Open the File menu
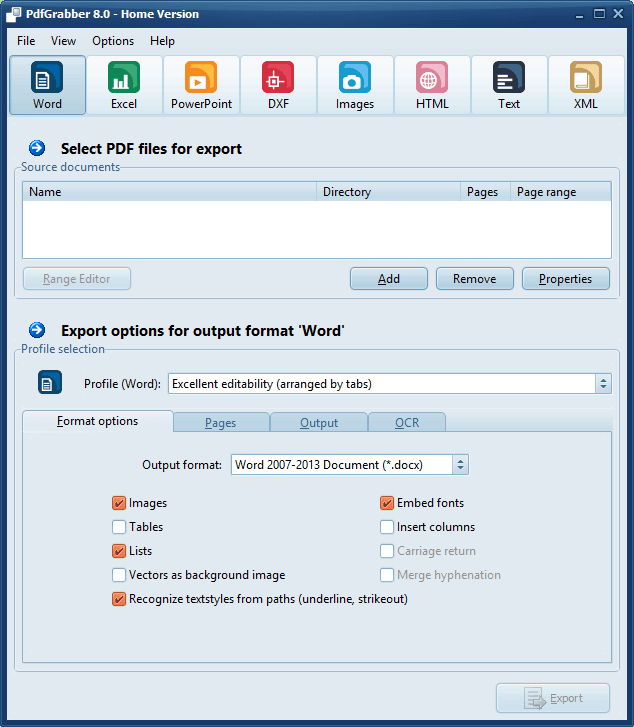 [26, 41]
